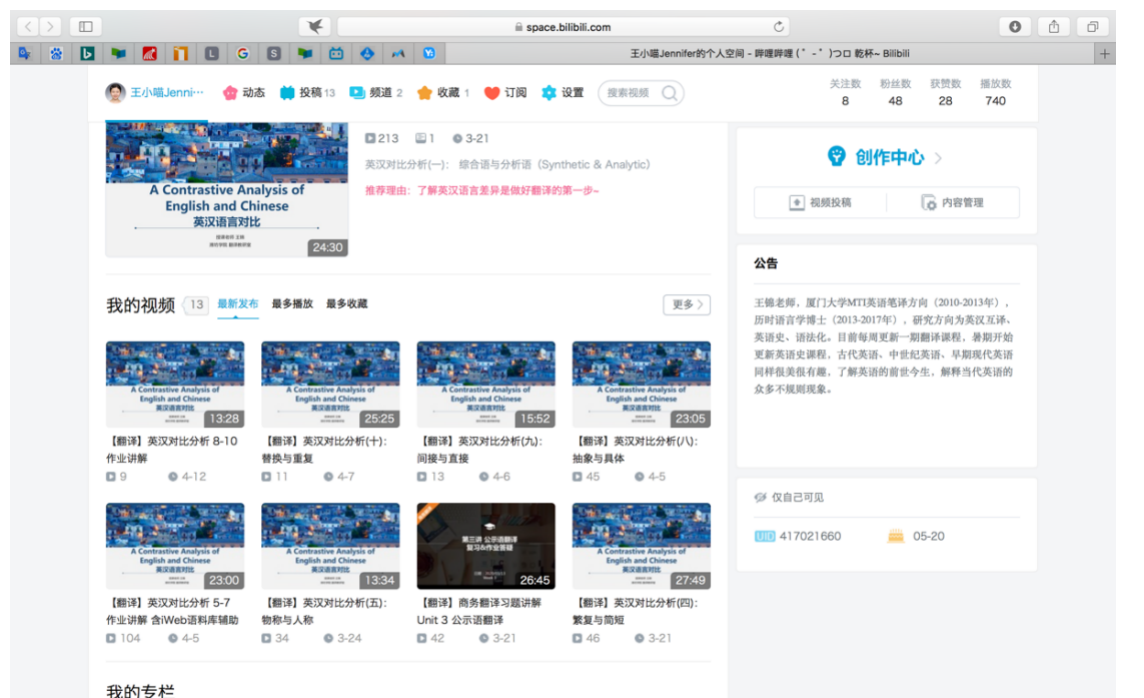Click the space.bilibili.com address bar
1144x698 pixels.
(x=563, y=27)
